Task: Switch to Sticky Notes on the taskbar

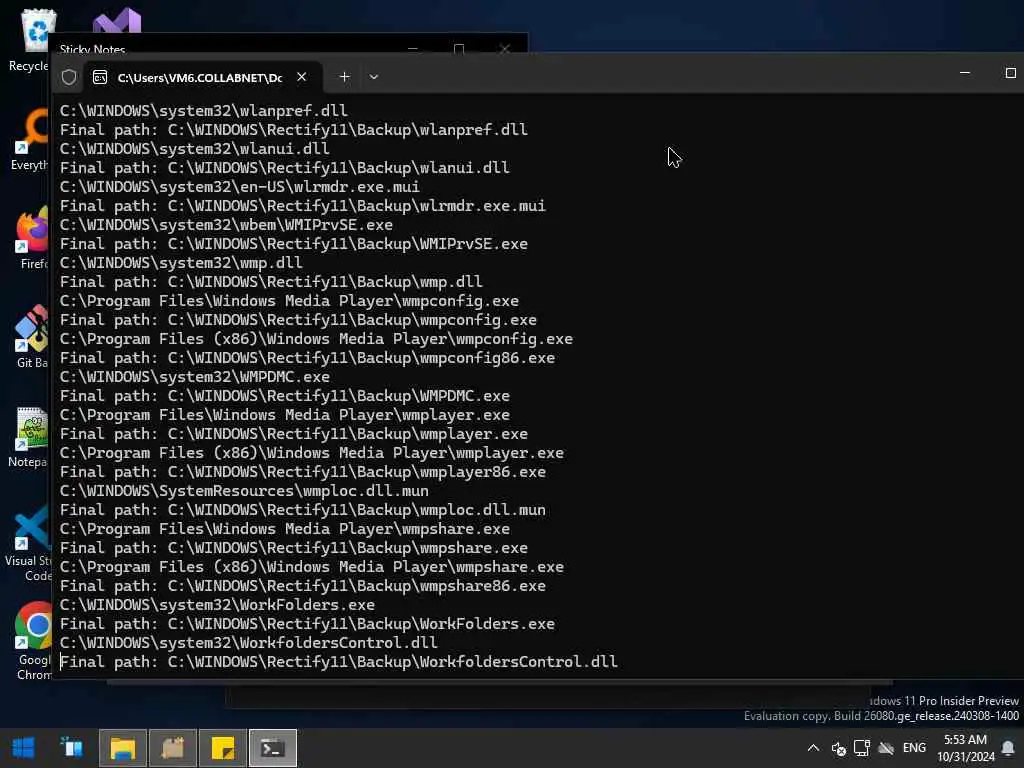Action: [x=223, y=748]
